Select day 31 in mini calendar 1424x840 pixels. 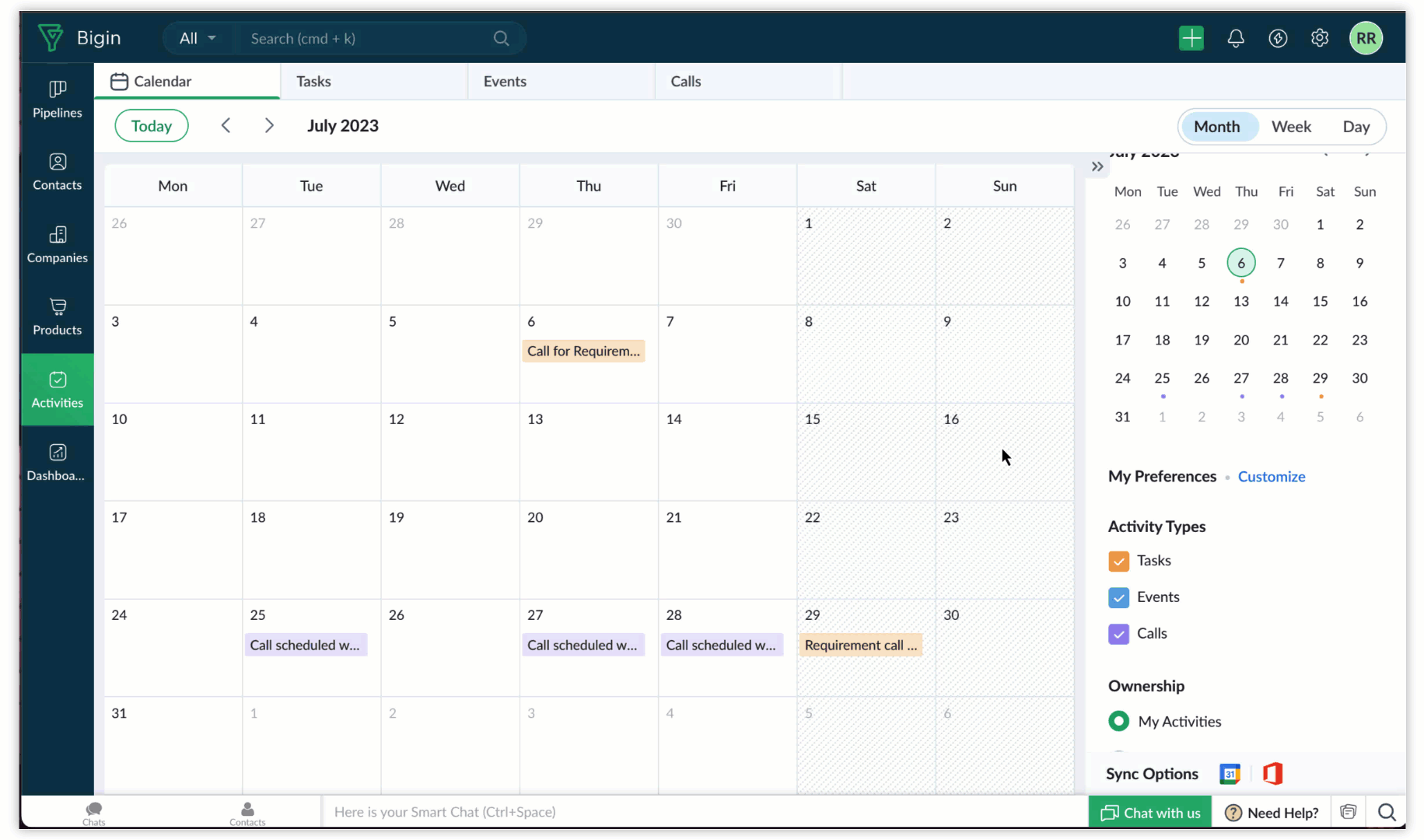point(1122,417)
